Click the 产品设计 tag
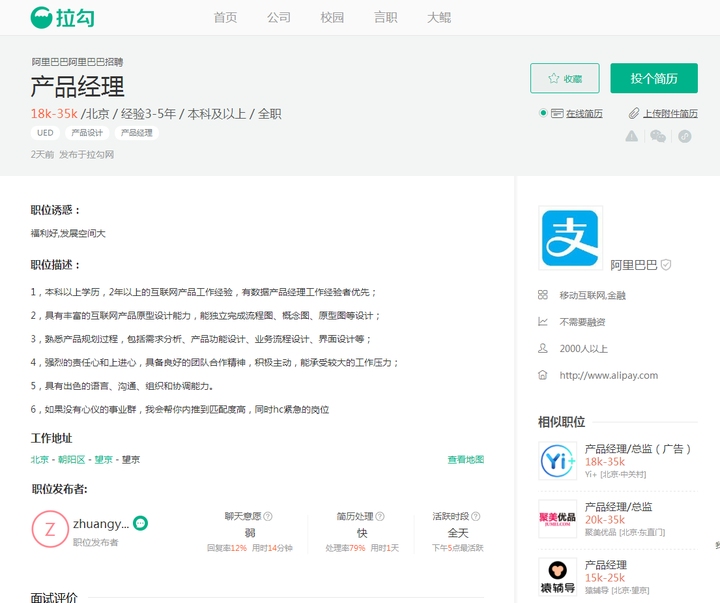 (87, 133)
